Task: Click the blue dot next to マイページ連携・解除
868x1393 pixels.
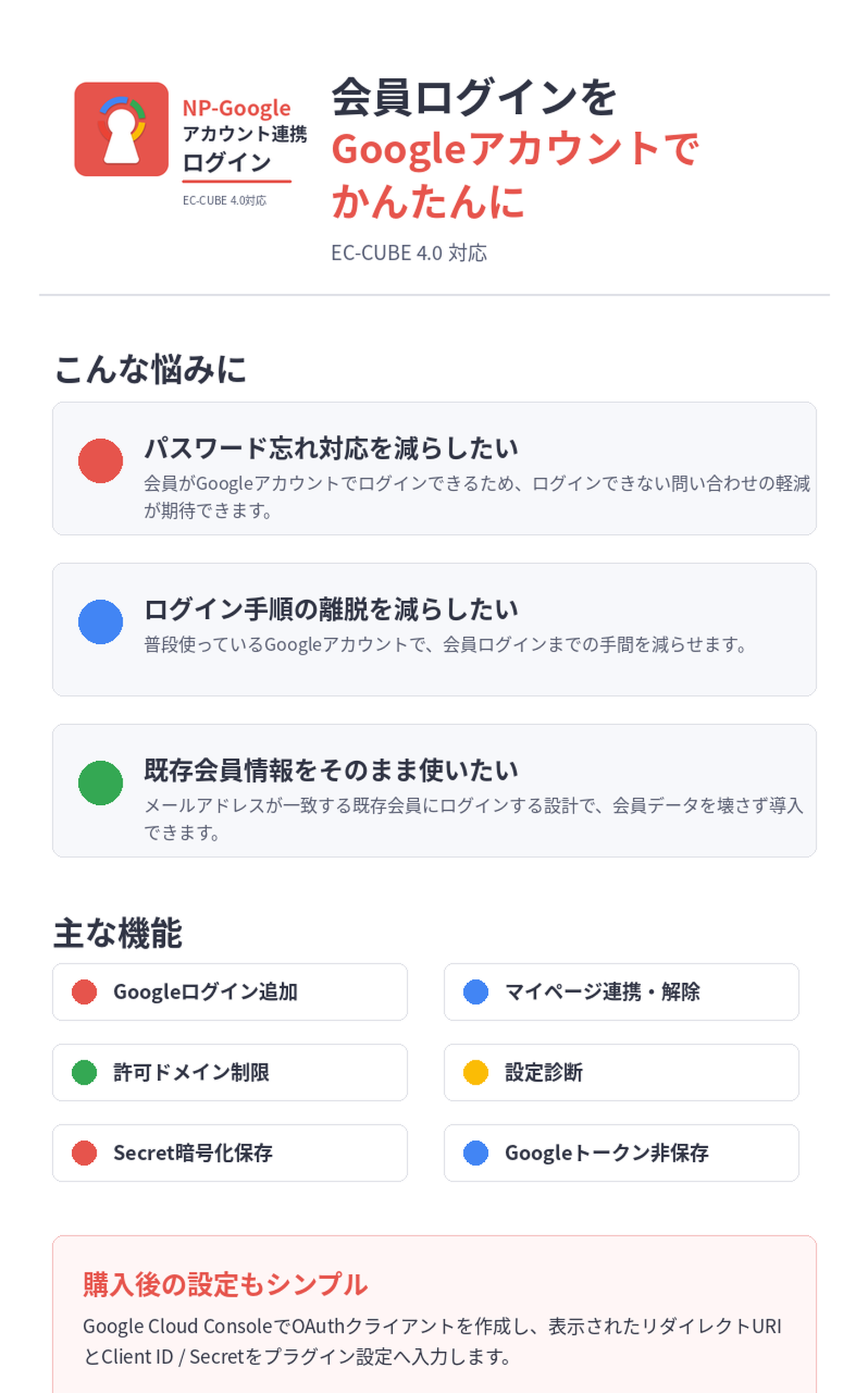Action: tap(476, 992)
